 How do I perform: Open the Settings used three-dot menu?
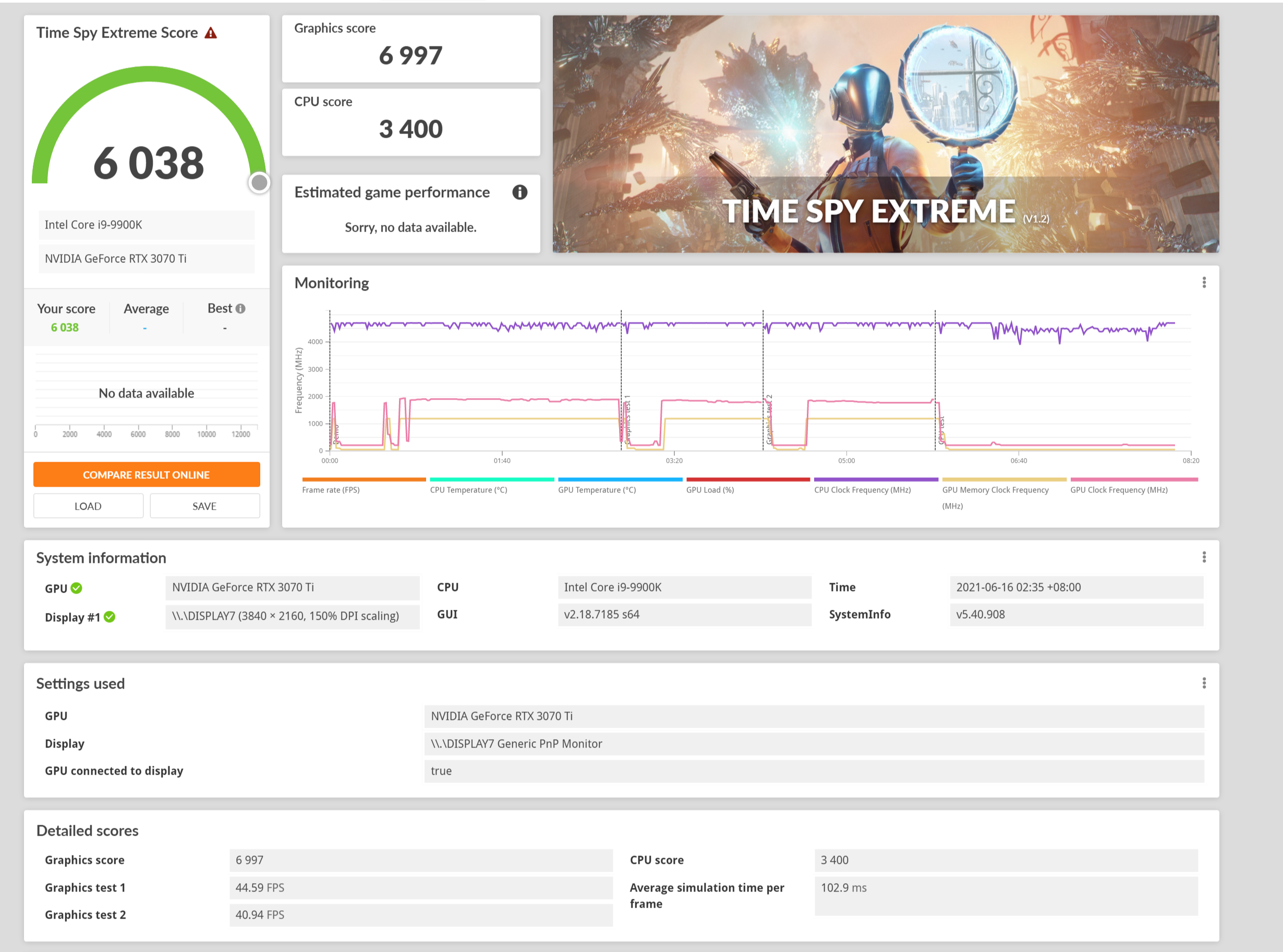pos(1204,683)
